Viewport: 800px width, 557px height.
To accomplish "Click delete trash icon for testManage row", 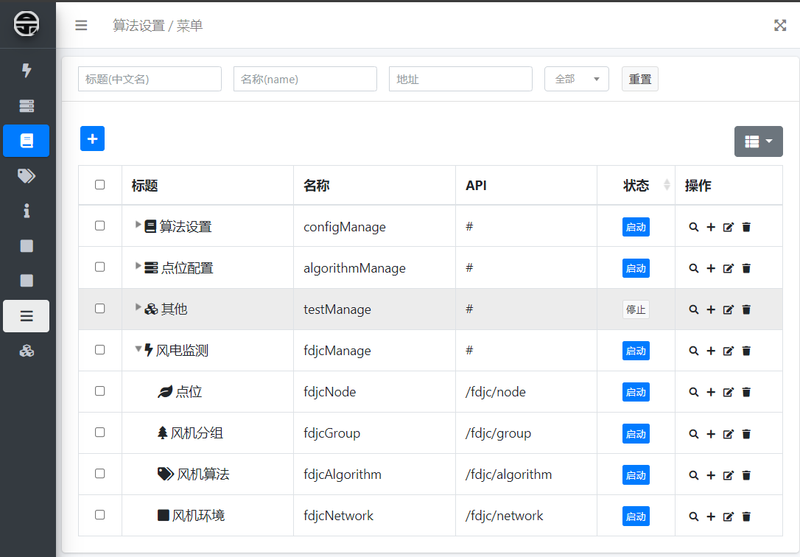I will [x=746, y=310].
